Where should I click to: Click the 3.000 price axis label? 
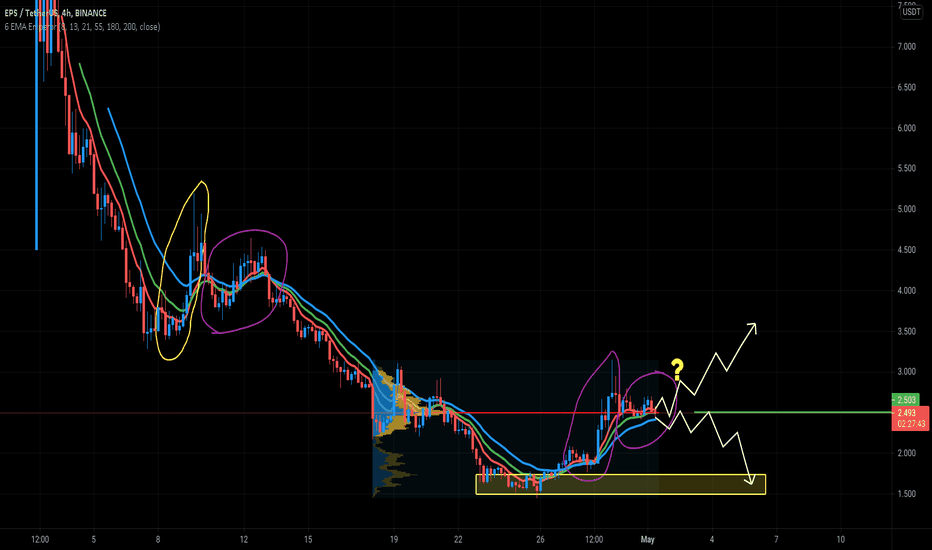(906, 372)
